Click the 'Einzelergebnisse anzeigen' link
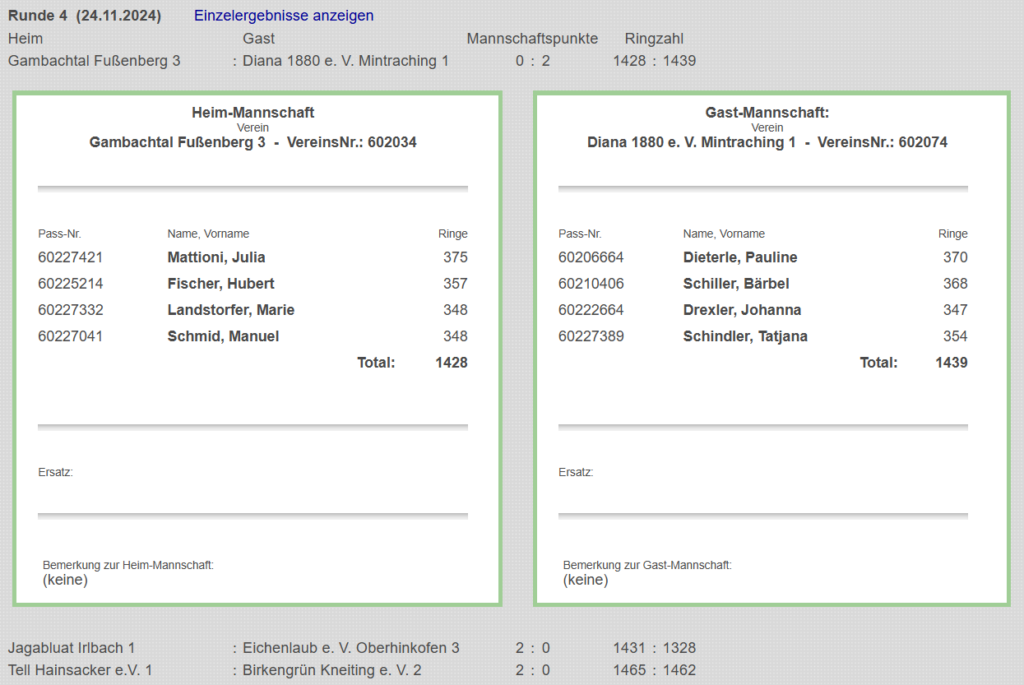This screenshot has width=1024, height=685. [x=284, y=16]
